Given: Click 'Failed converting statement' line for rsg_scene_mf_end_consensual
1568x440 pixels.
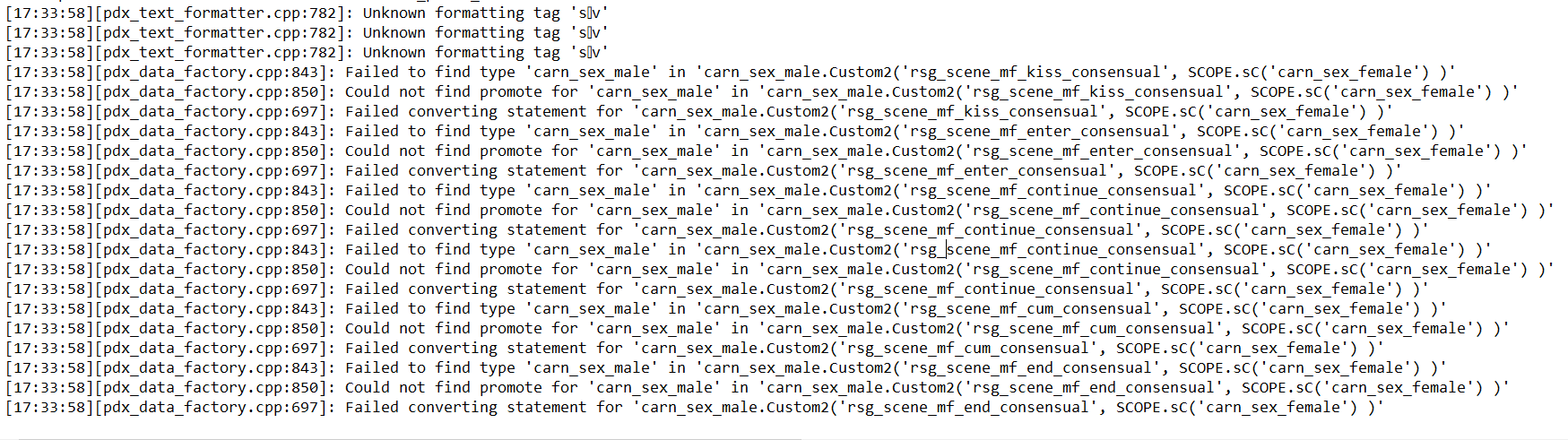Looking at the screenshot, I should click(x=695, y=407).
